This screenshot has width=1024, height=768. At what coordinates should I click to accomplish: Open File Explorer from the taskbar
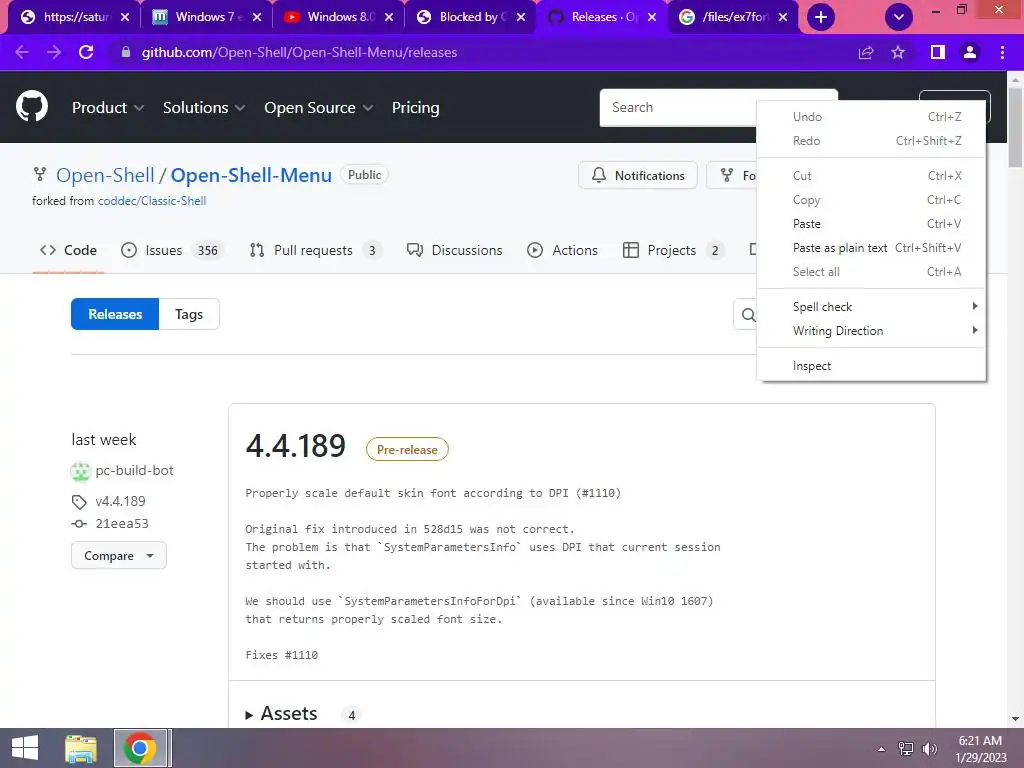(81, 748)
